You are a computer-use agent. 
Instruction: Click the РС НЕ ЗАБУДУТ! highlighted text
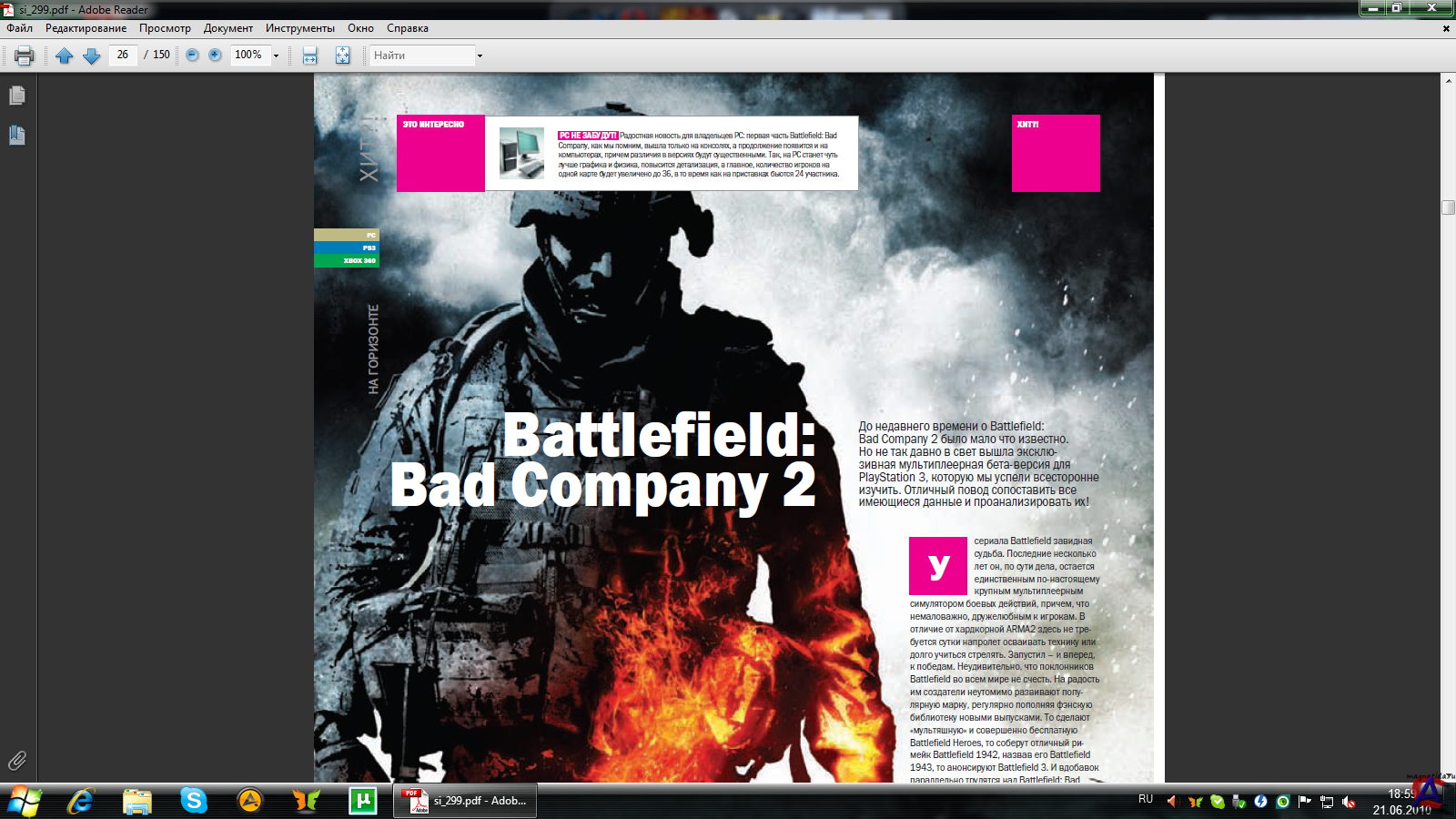pos(588,136)
